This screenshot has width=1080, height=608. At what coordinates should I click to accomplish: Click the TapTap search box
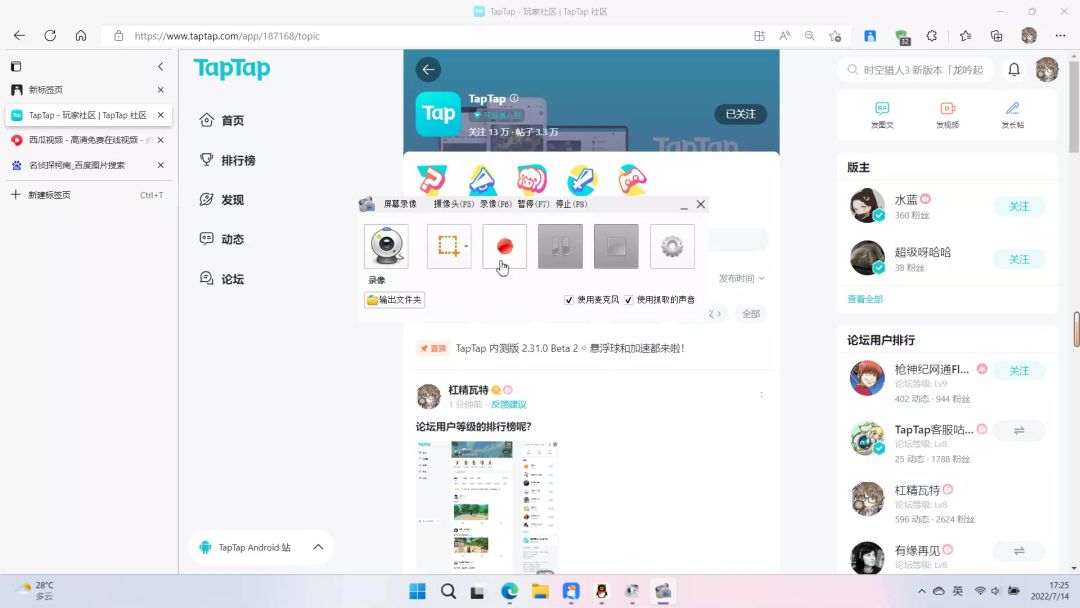click(x=916, y=70)
